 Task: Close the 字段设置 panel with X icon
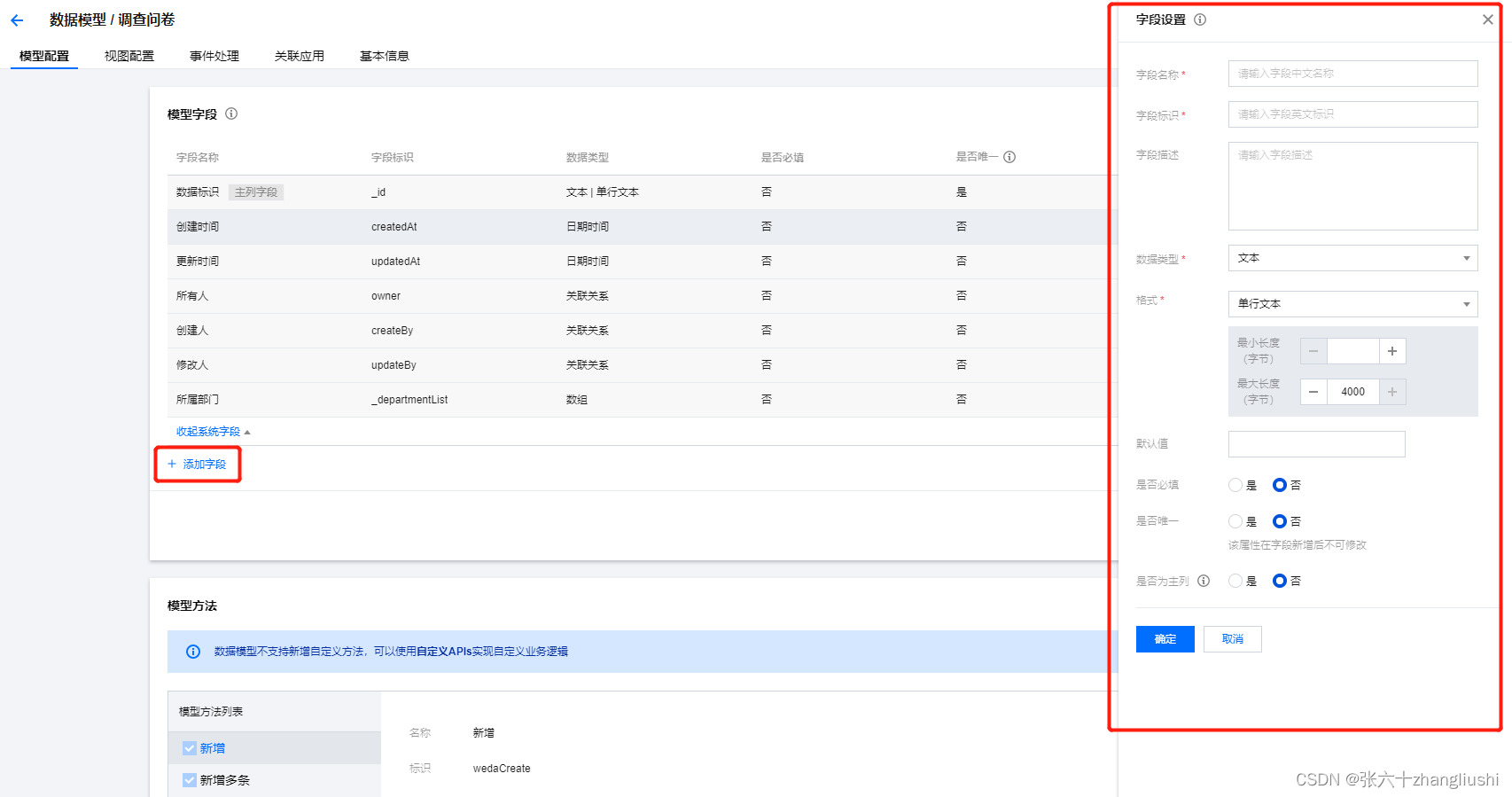click(1488, 20)
